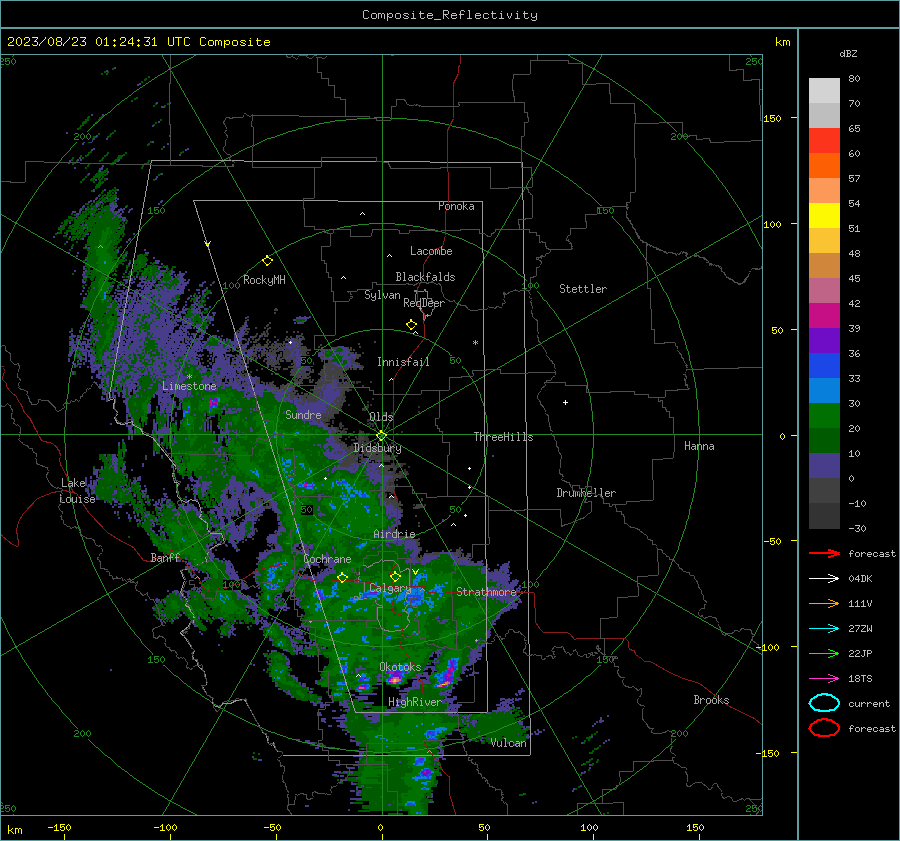Screen dimensions: 900x841
Task: Click the Sundre city label
Action: pos(303,414)
